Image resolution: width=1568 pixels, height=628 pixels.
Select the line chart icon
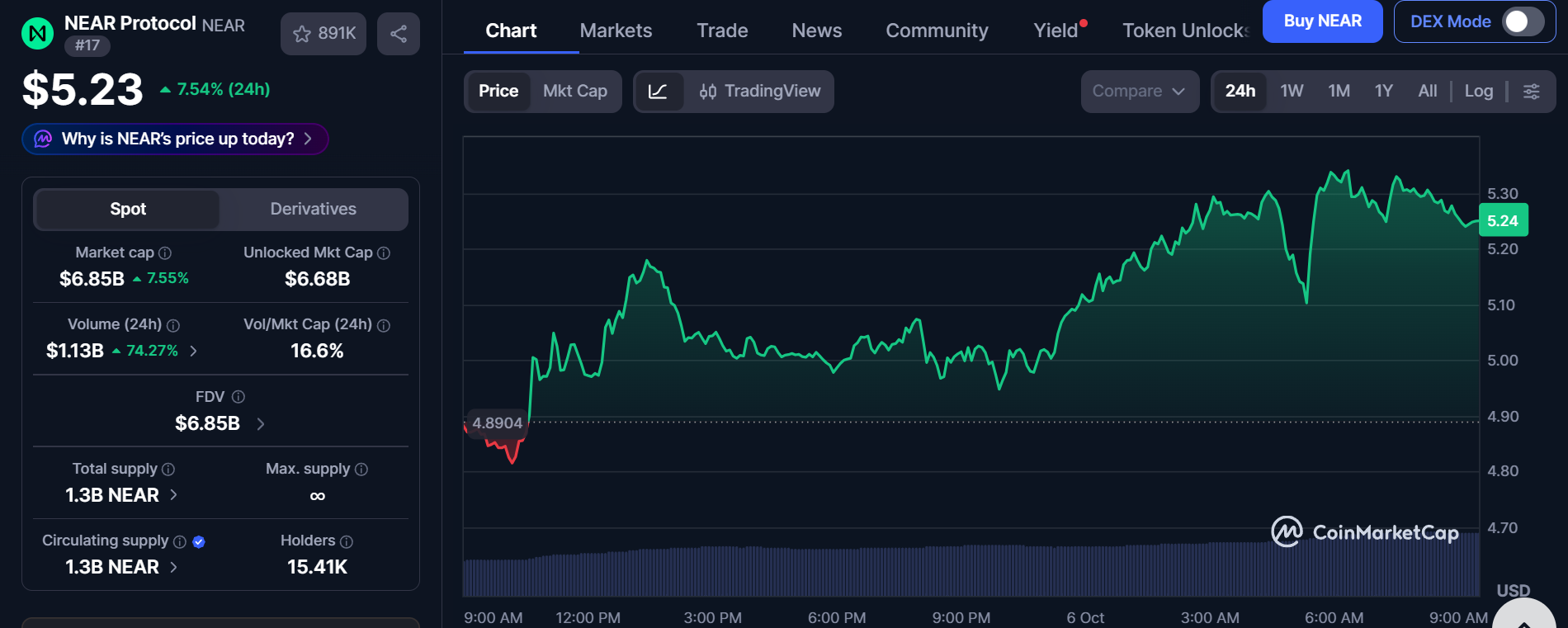pos(658,91)
